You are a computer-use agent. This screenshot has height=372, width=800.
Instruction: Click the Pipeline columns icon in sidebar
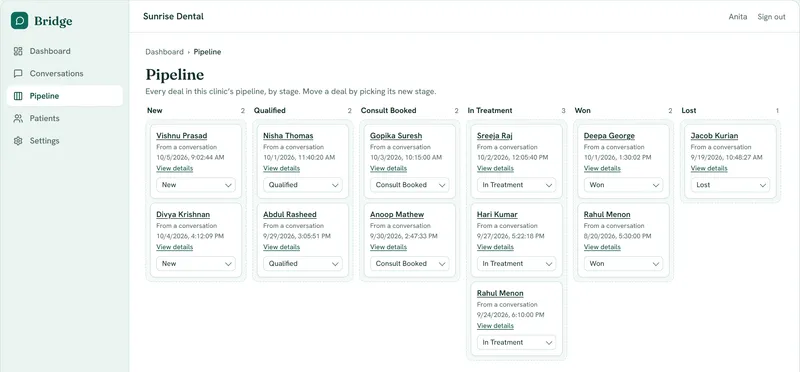click(x=18, y=96)
